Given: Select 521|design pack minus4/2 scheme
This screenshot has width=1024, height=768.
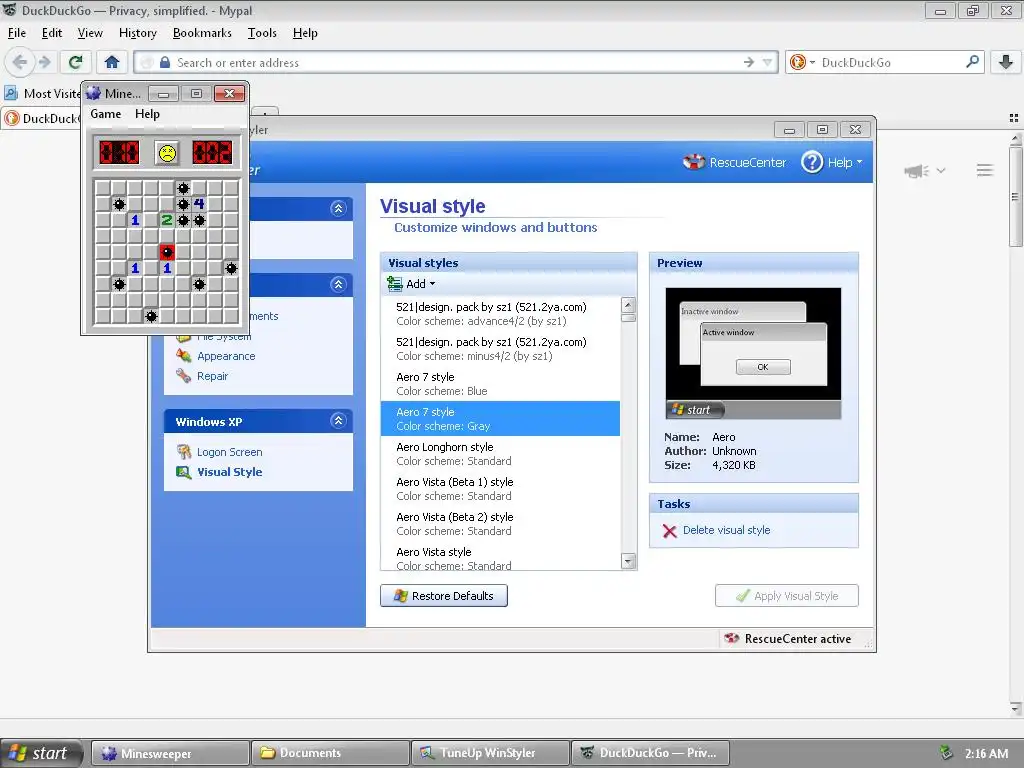Looking at the screenshot, I should [x=500, y=349].
